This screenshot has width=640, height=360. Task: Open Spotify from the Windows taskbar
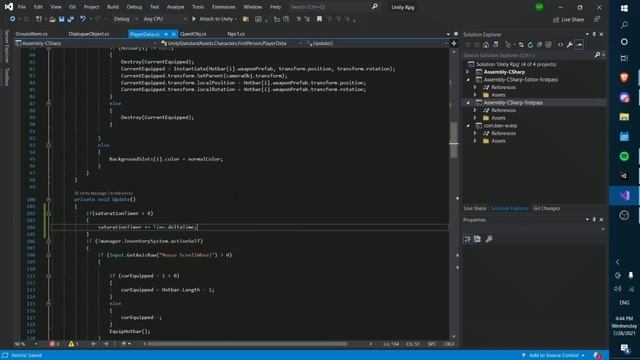point(624,156)
